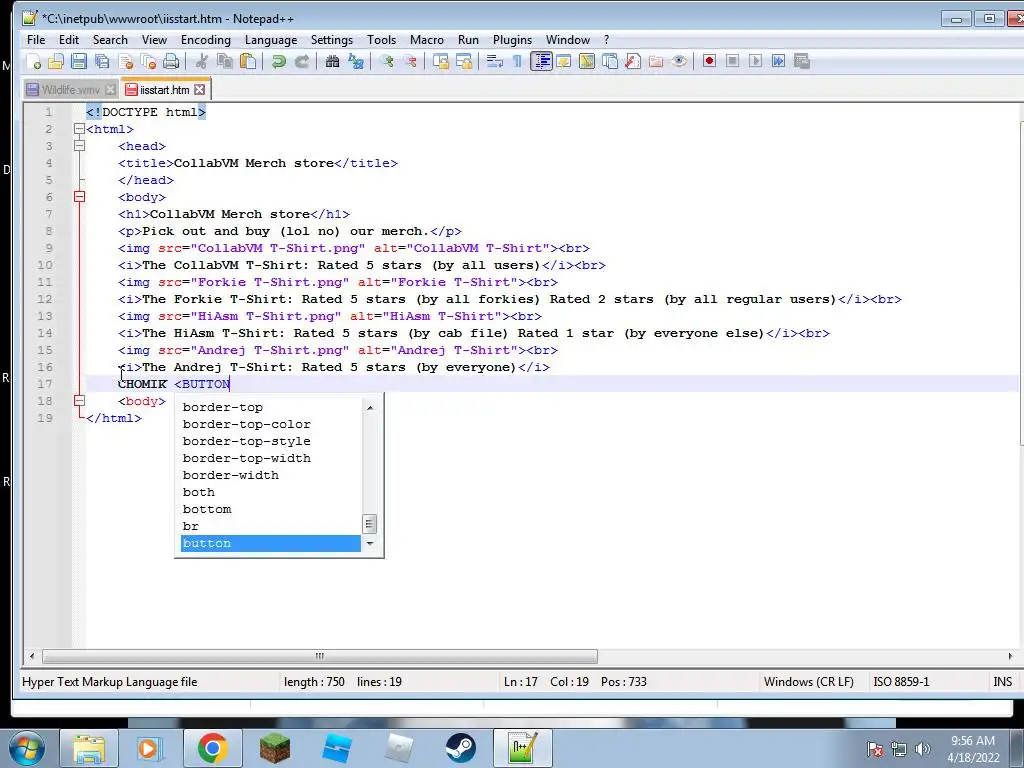The width and height of the screenshot is (1024, 768).
Task: Click the horizontal scrollbar thumb
Action: tap(319, 656)
